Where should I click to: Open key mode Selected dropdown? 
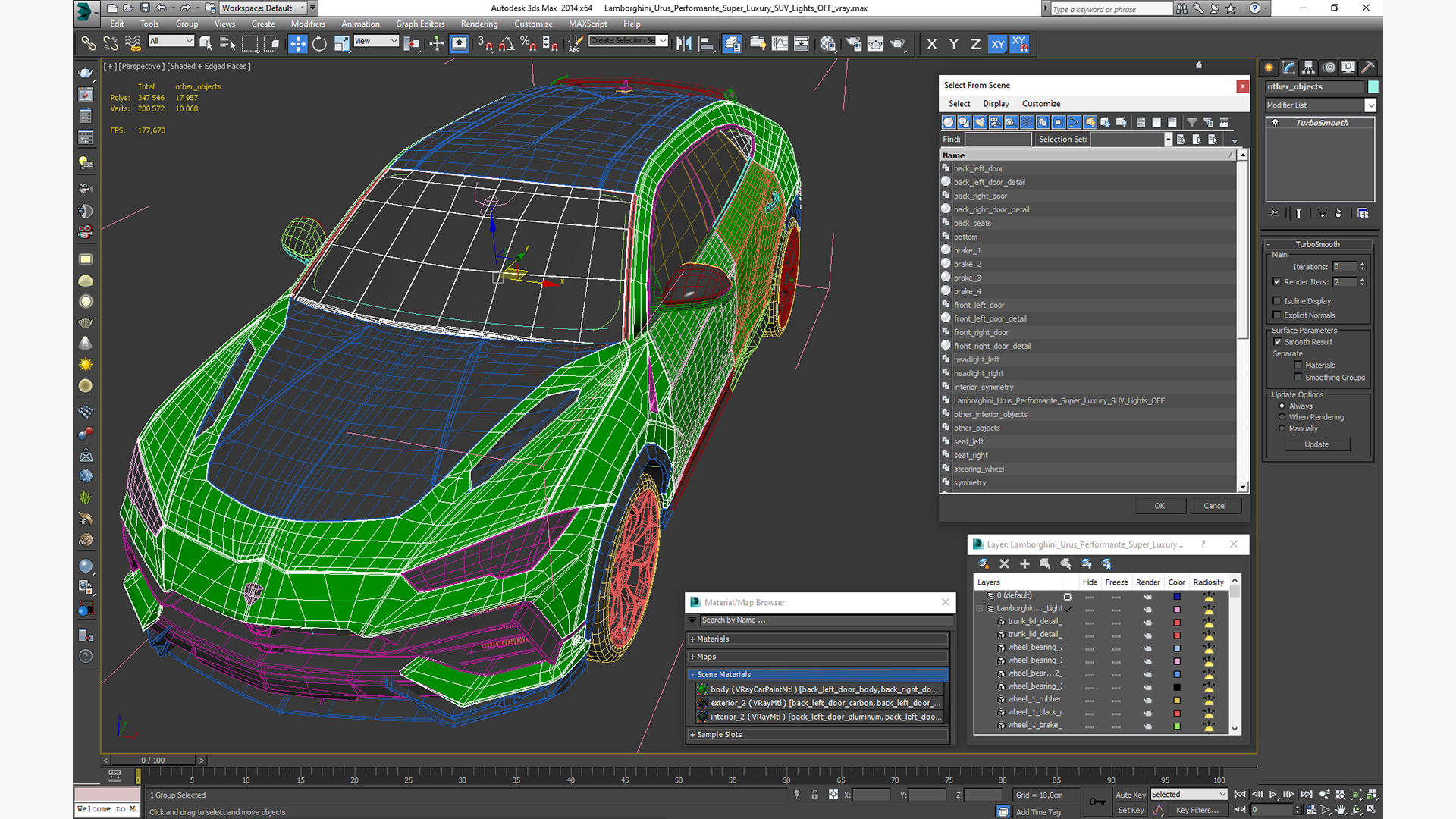coord(1188,795)
